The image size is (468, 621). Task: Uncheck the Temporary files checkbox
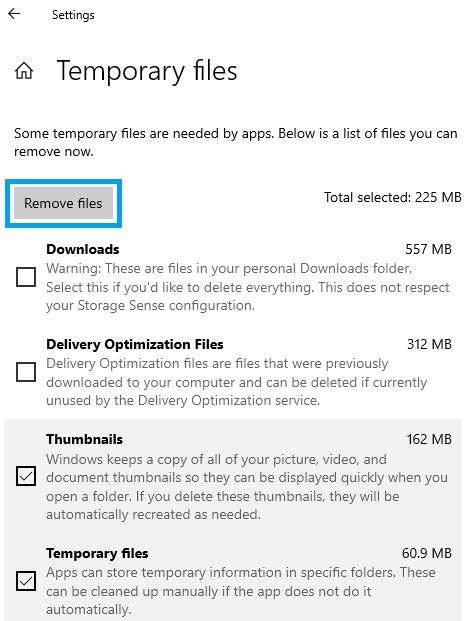pos(26,581)
